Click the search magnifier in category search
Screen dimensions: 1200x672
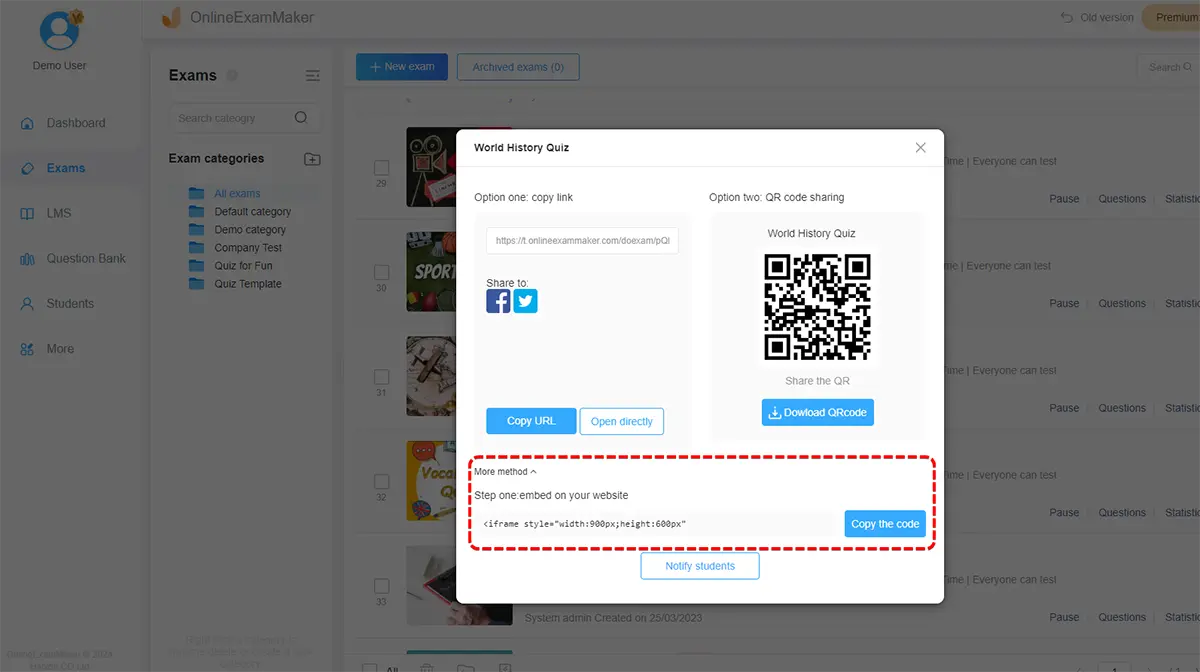301,118
